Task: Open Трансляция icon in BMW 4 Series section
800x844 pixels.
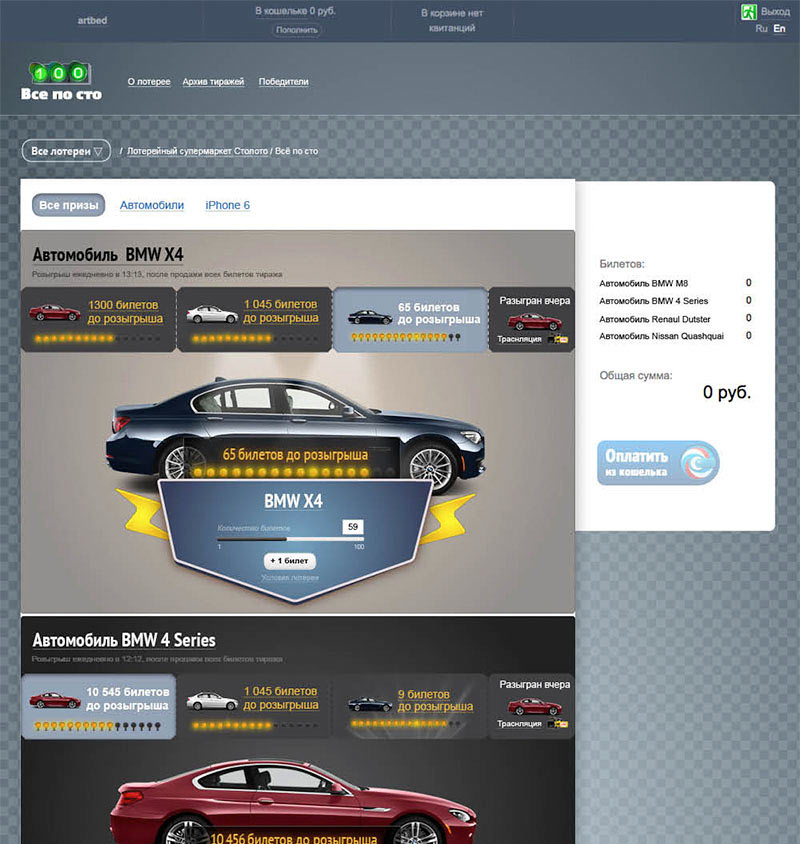Action: [557, 724]
